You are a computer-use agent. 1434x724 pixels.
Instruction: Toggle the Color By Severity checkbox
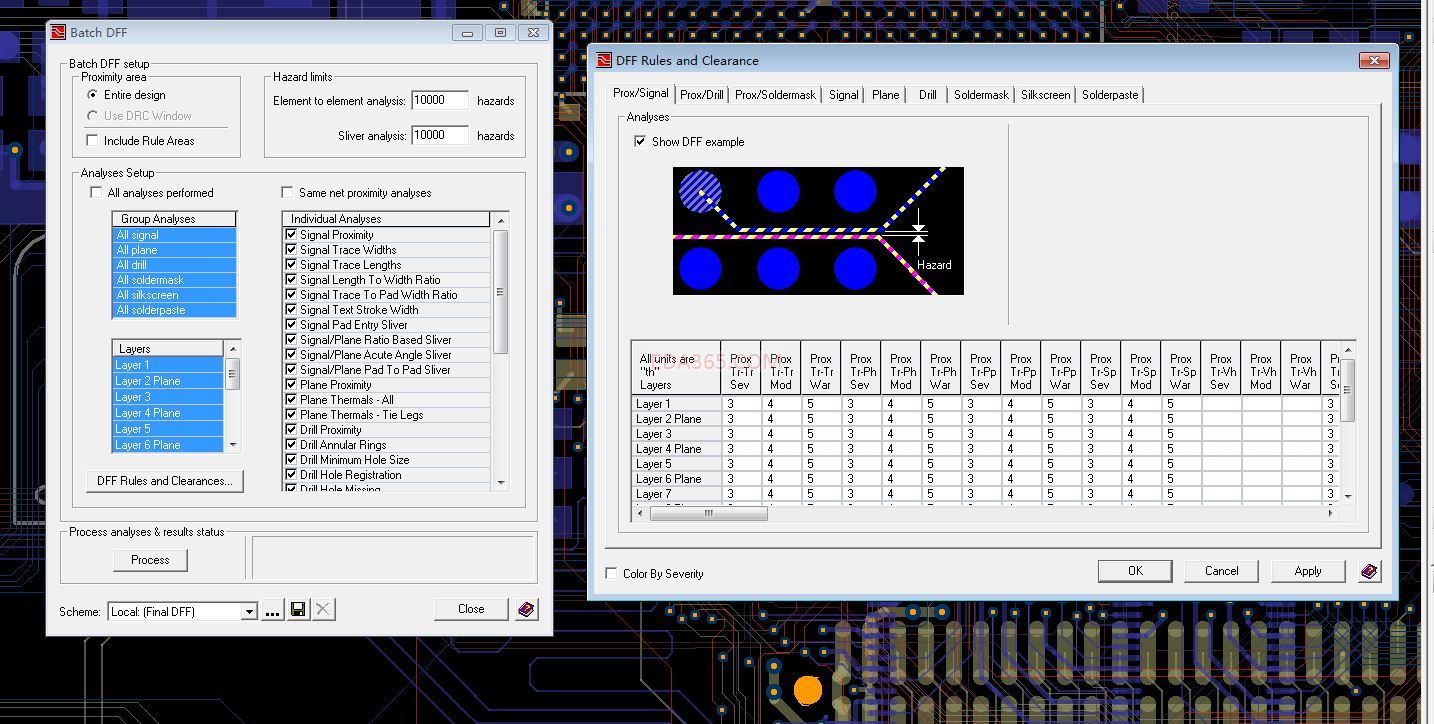[612, 574]
